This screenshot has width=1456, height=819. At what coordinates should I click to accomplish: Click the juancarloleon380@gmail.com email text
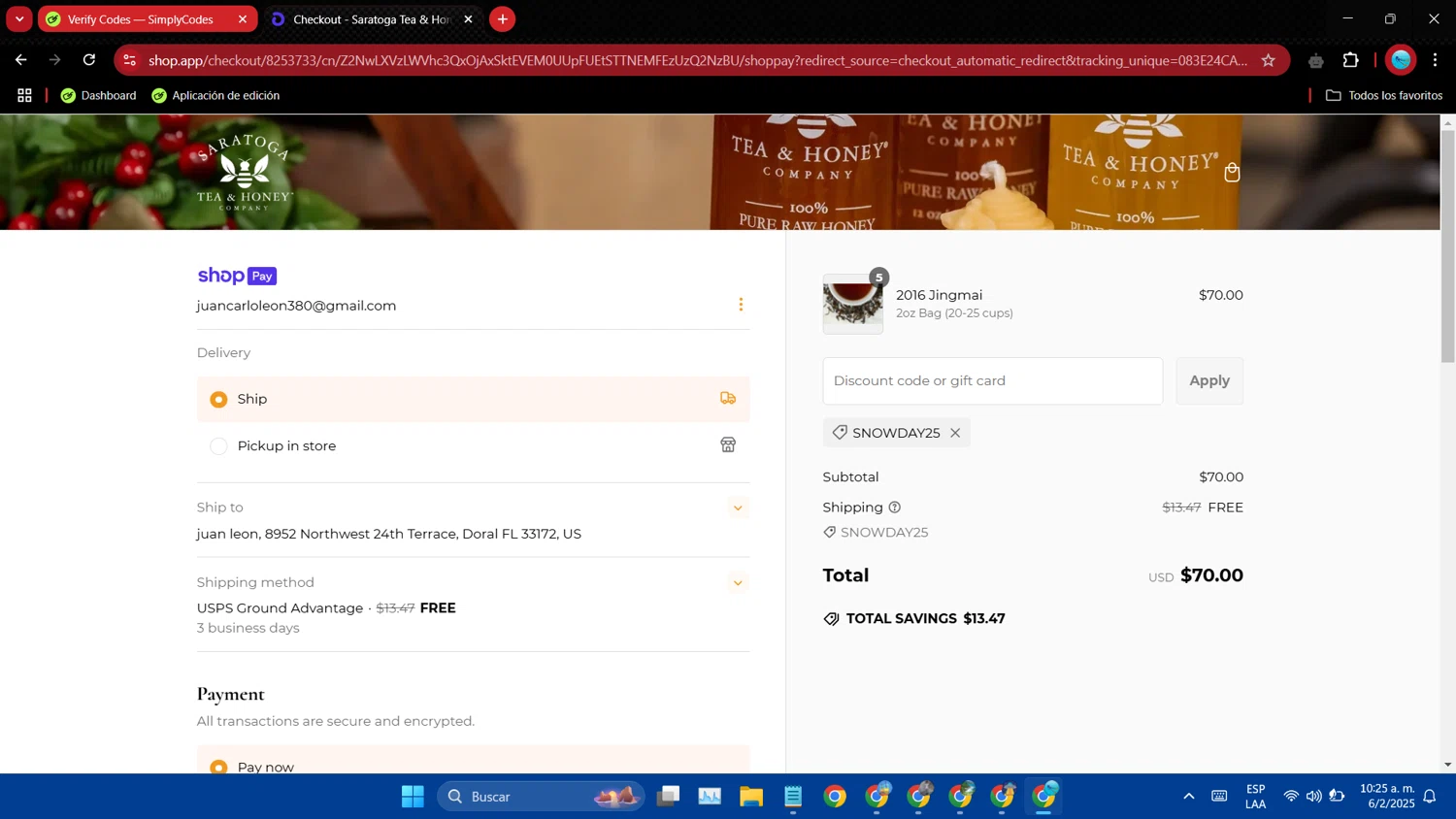point(296,306)
